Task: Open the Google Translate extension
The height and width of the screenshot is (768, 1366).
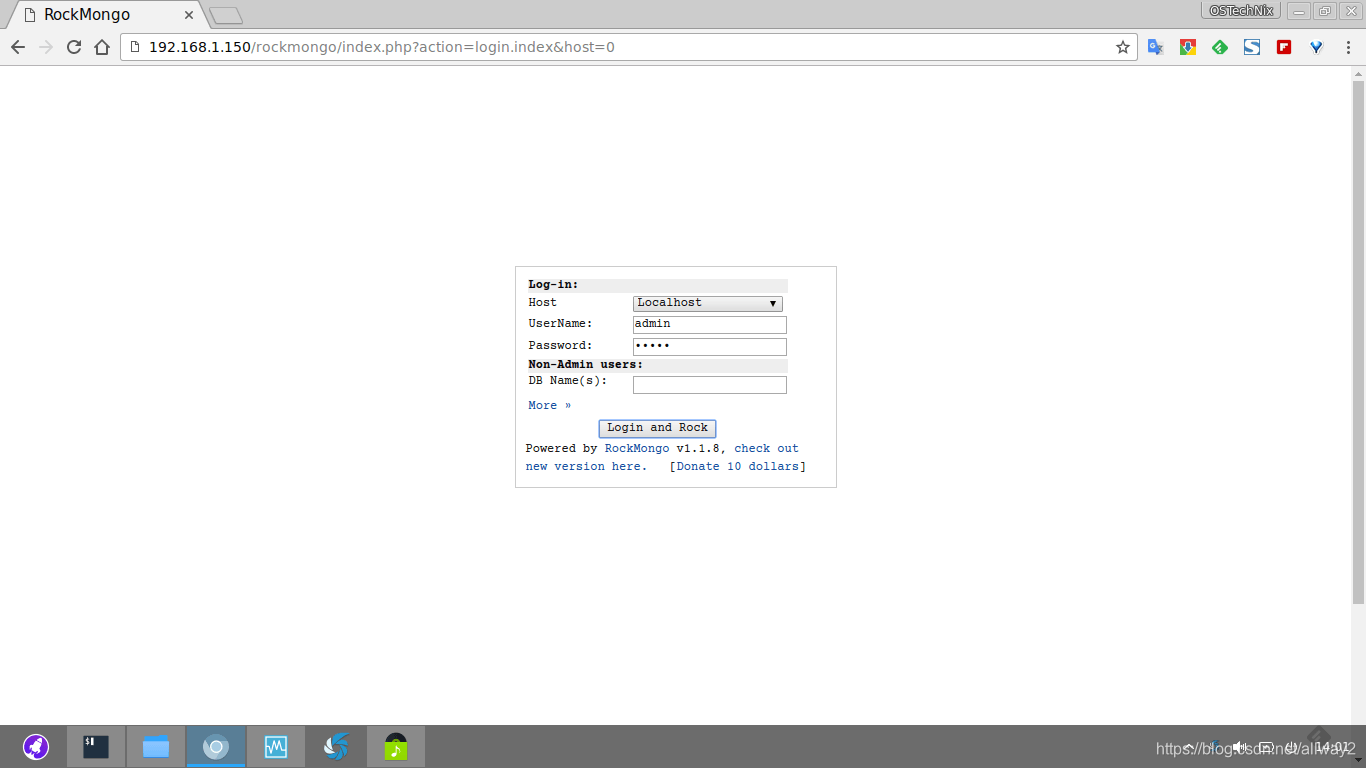Action: click(x=1155, y=46)
